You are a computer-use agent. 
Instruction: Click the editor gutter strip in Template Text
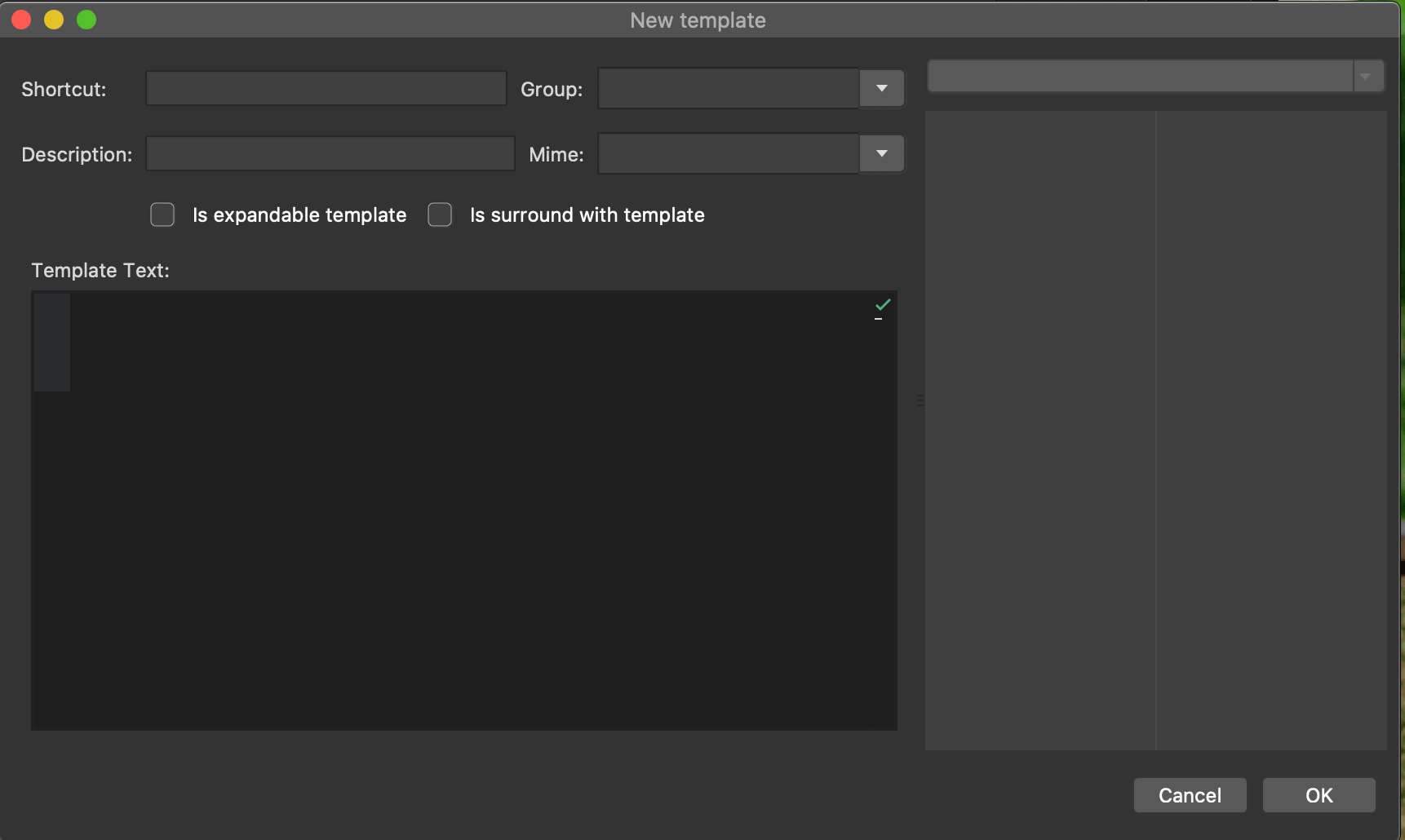[51, 343]
